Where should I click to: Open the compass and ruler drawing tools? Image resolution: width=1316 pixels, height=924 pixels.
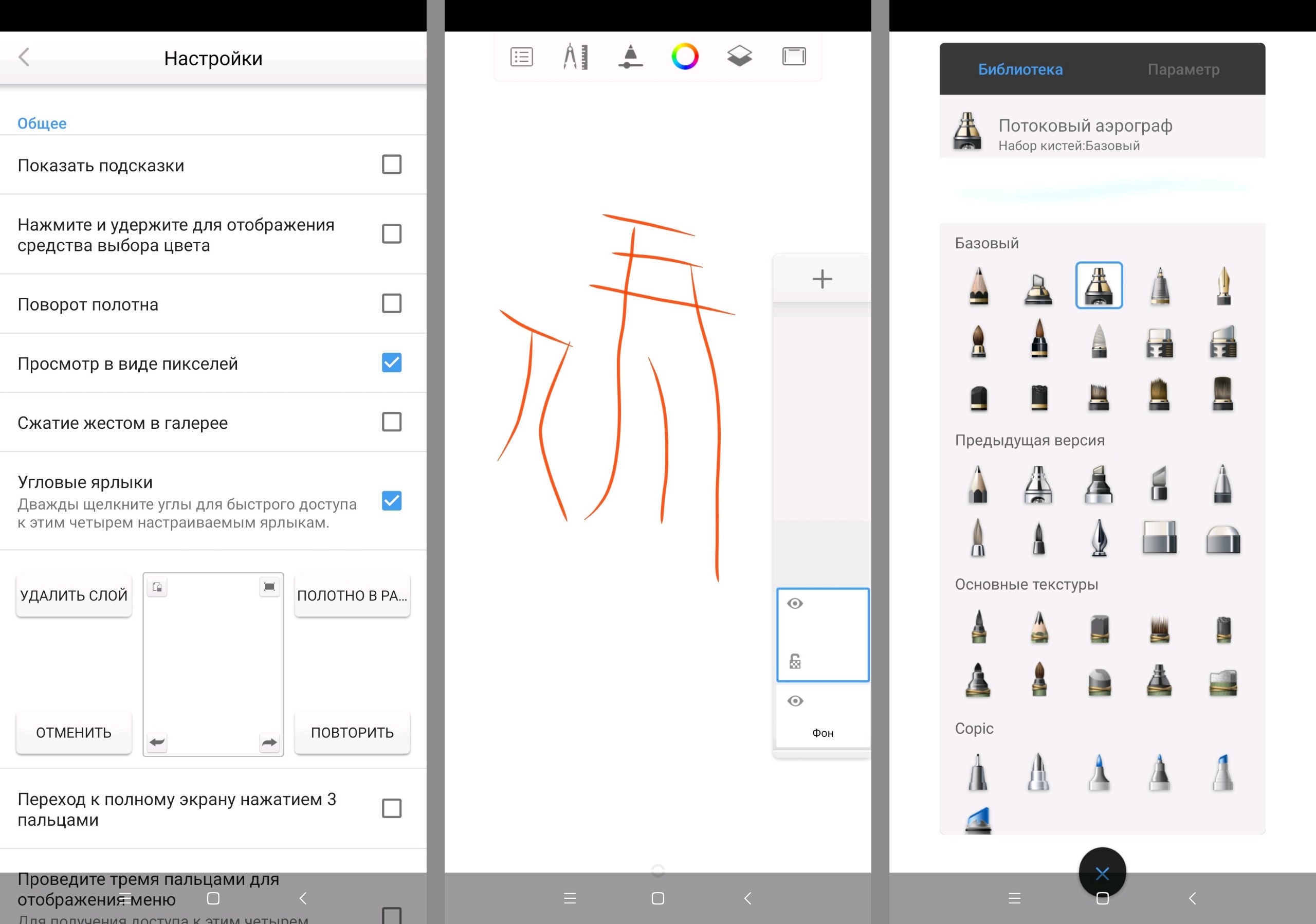[575, 57]
